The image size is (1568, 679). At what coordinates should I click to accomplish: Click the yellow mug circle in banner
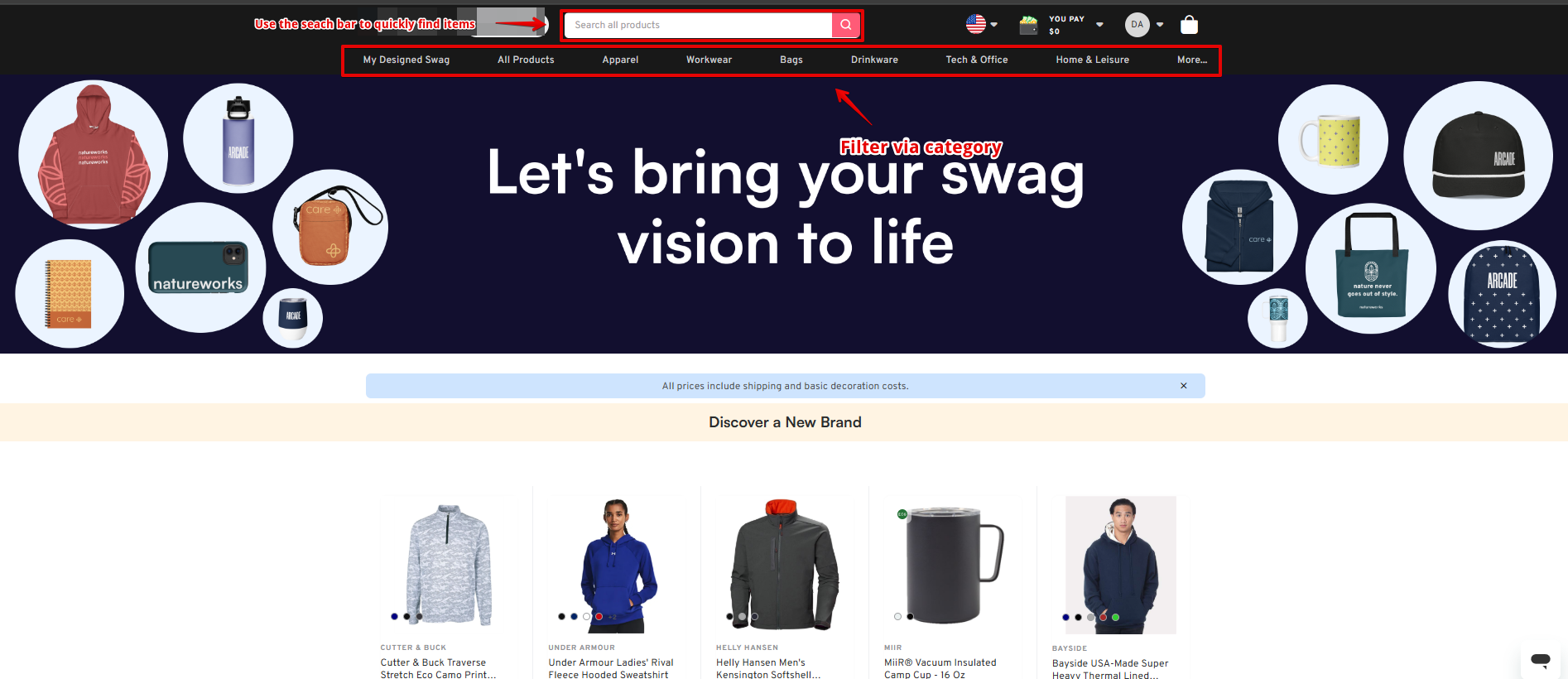pyautogui.click(x=1333, y=139)
